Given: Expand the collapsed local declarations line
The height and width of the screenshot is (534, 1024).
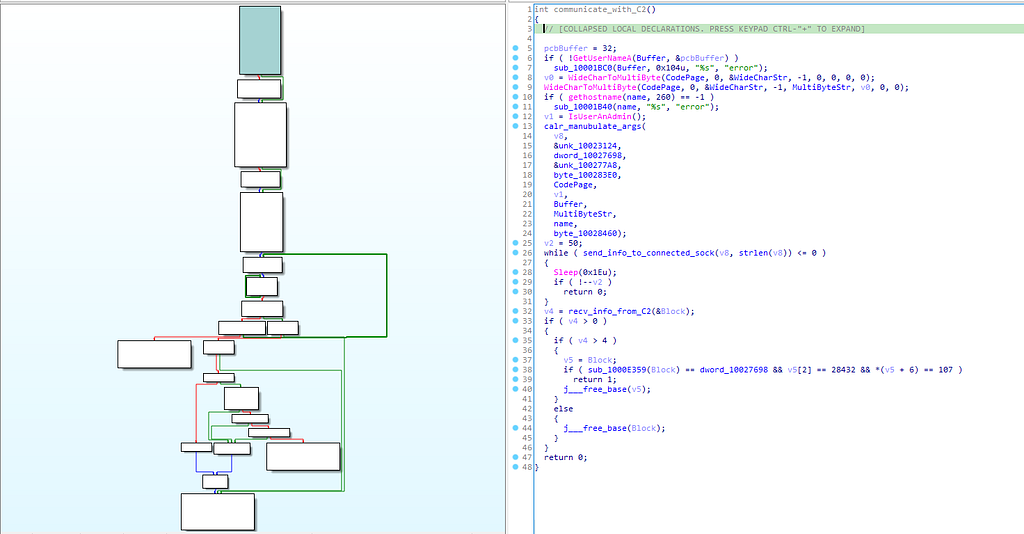Looking at the screenshot, I should tap(704, 29).
